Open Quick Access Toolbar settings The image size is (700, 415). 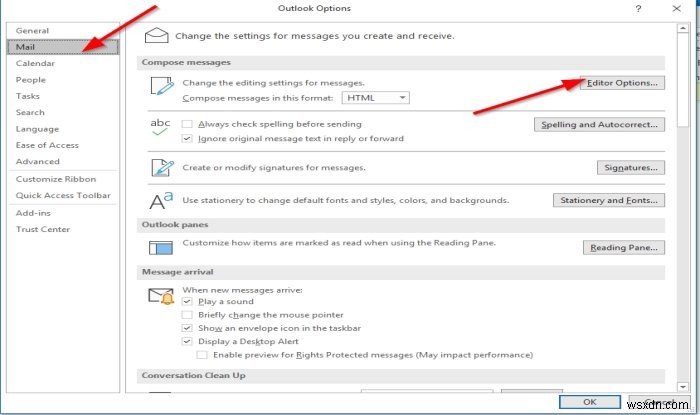pos(63,195)
